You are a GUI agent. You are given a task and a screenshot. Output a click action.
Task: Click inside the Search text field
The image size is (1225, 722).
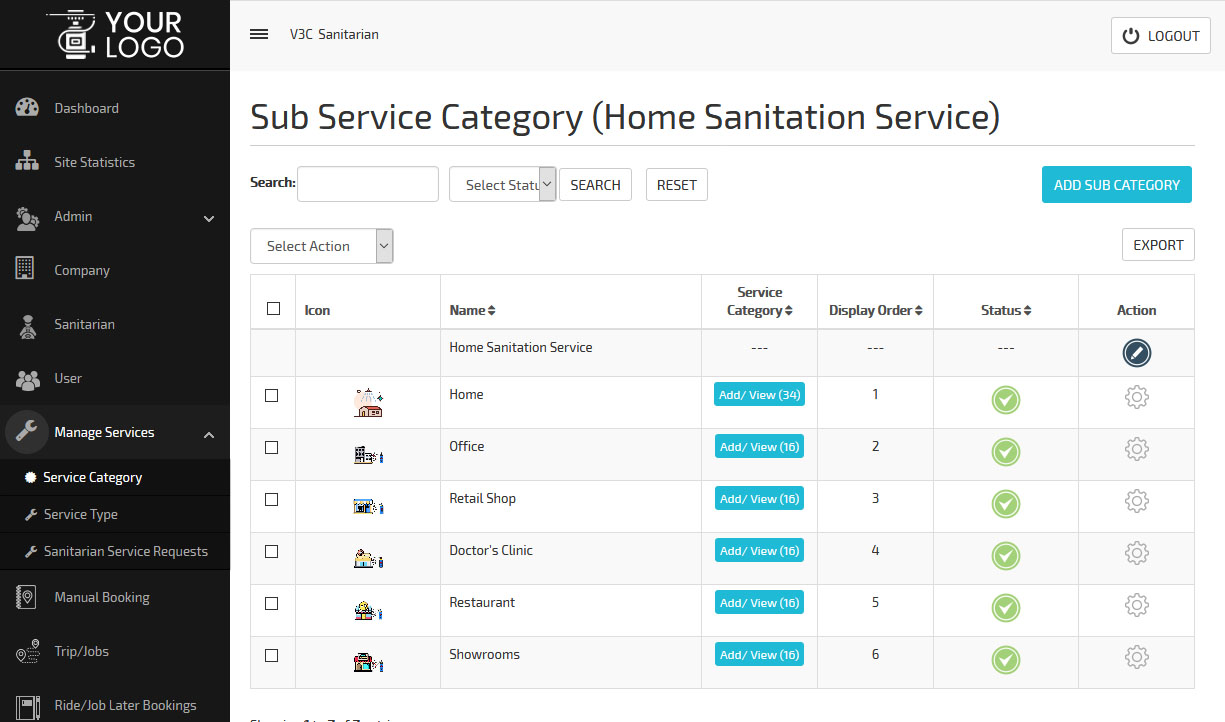(368, 184)
